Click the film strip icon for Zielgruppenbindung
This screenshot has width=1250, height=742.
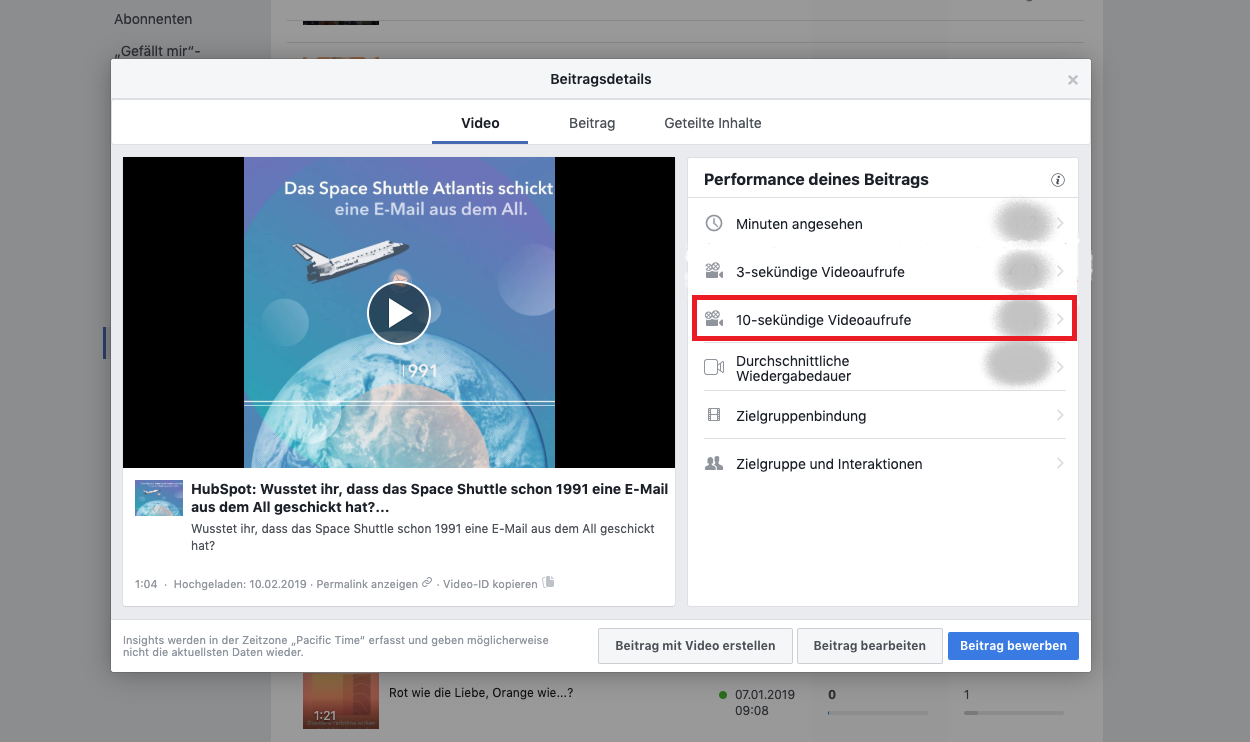[713, 415]
